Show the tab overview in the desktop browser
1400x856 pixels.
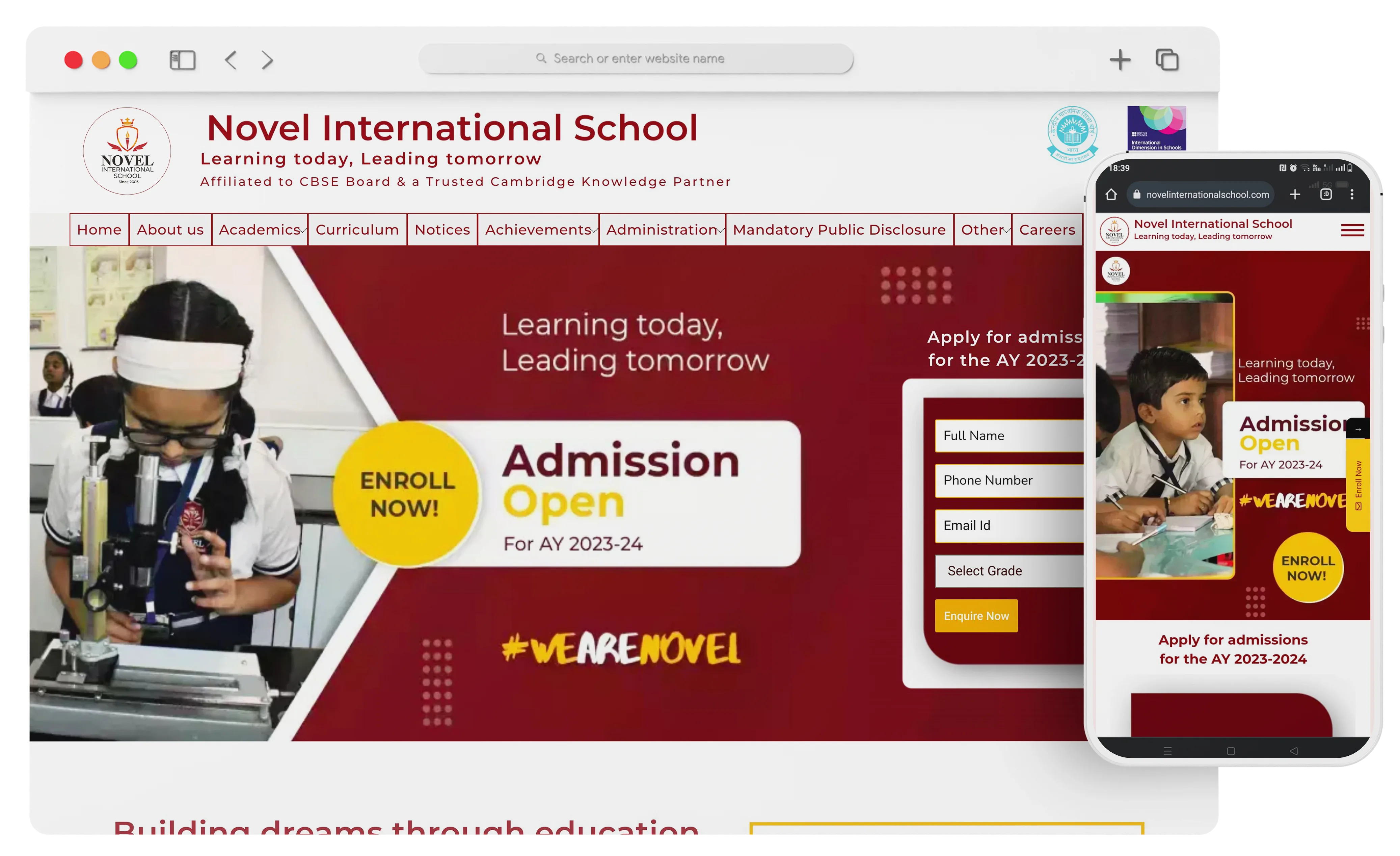[1167, 60]
